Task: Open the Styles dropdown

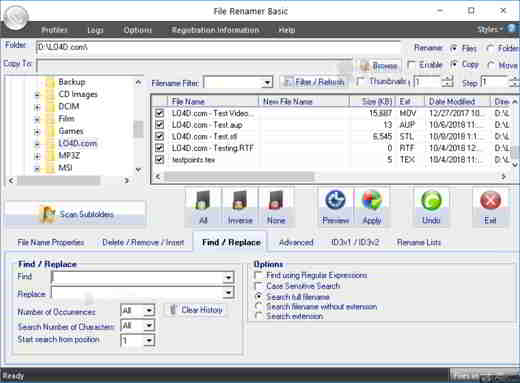Action: [x=490, y=29]
